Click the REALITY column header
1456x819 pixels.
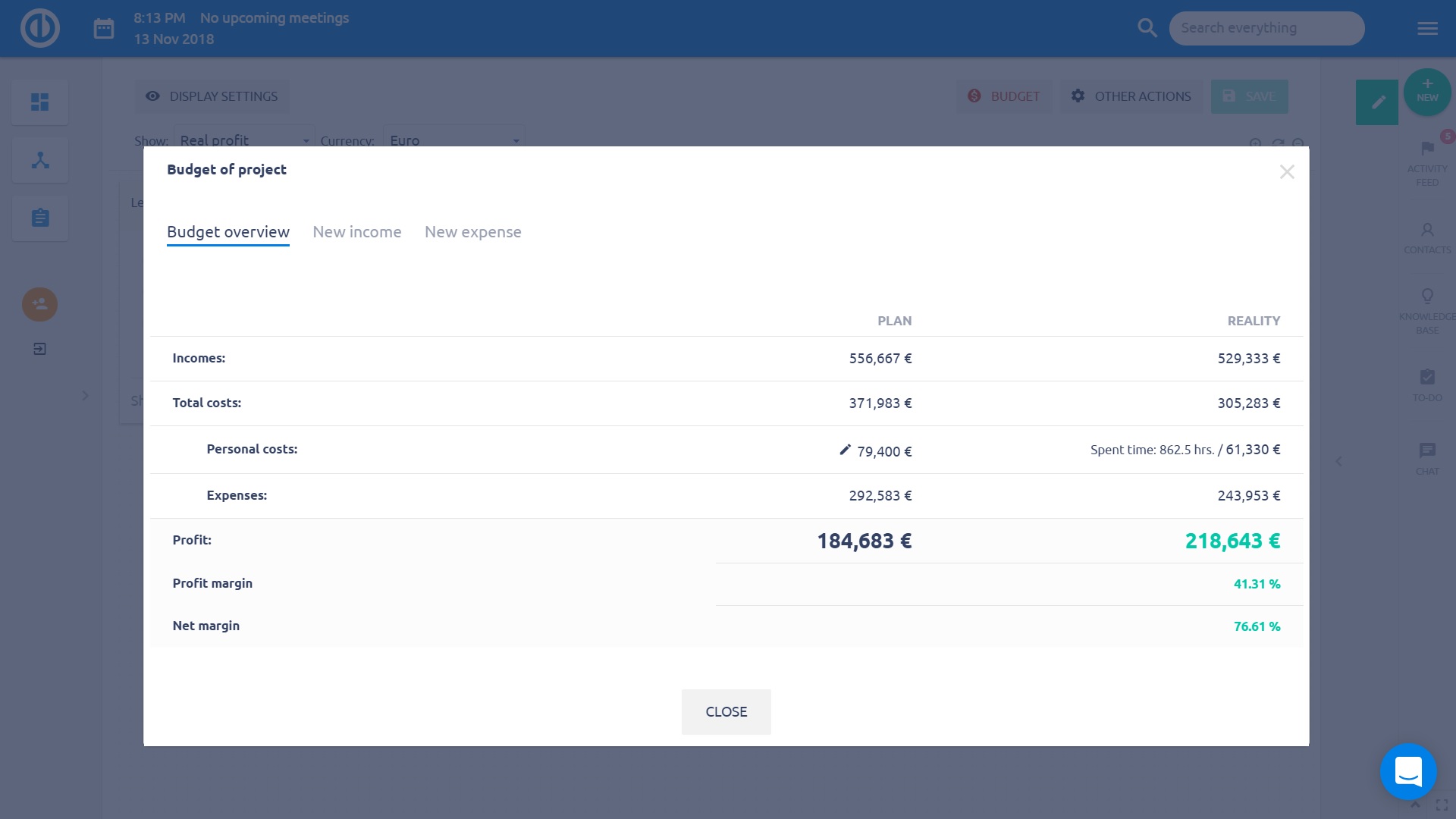(x=1254, y=321)
